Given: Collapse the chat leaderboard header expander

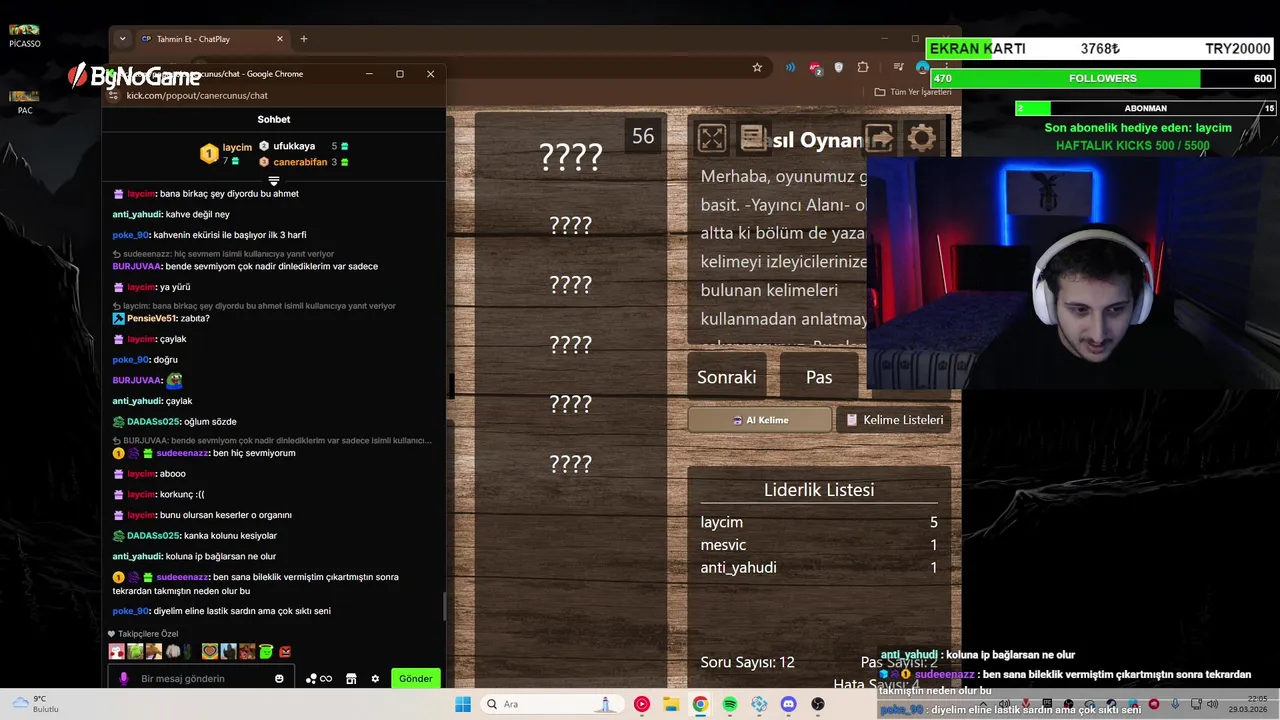Looking at the screenshot, I should [273, 181].
